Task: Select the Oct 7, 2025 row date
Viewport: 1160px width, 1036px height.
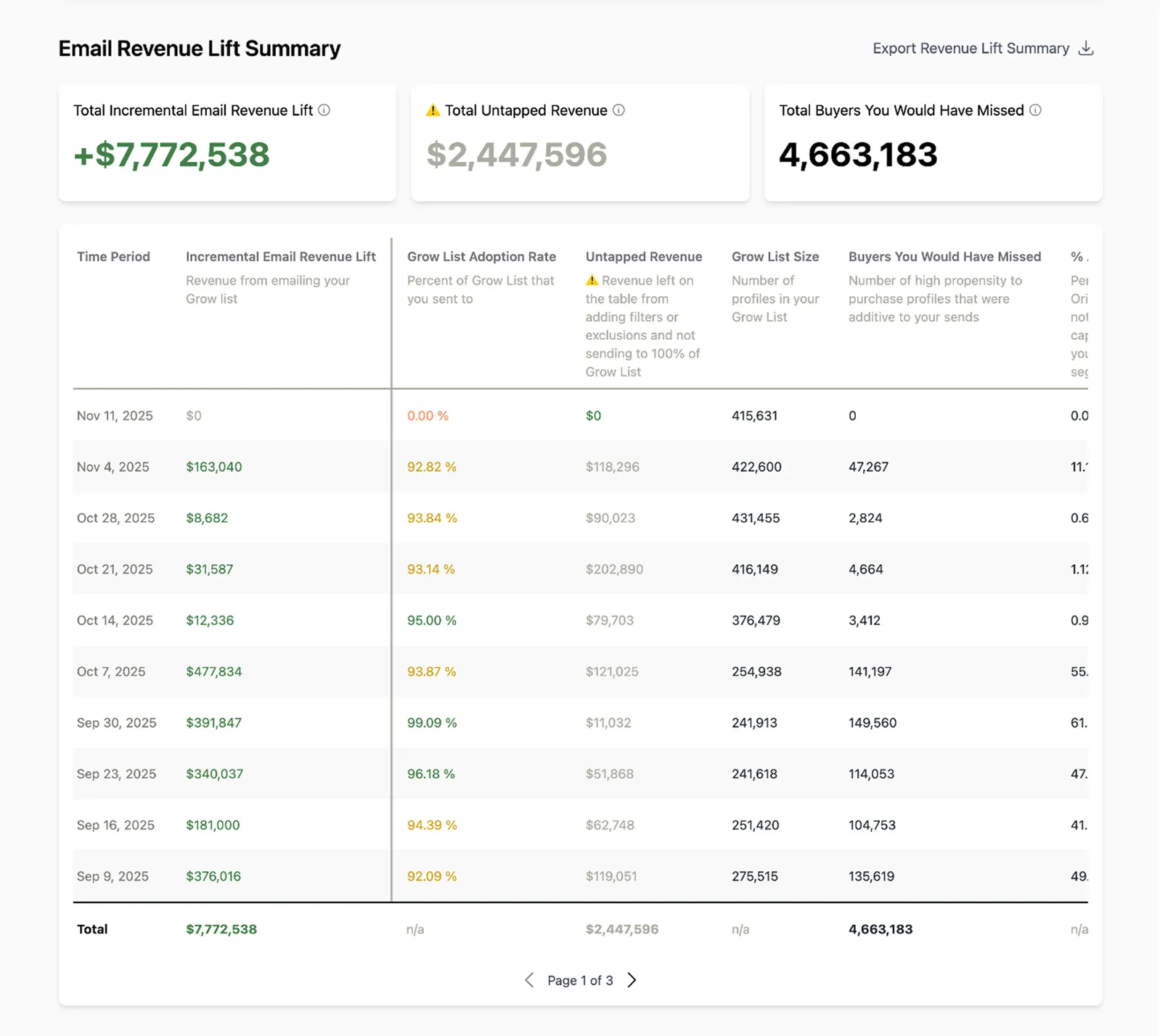Action: [x=111, y=672]
